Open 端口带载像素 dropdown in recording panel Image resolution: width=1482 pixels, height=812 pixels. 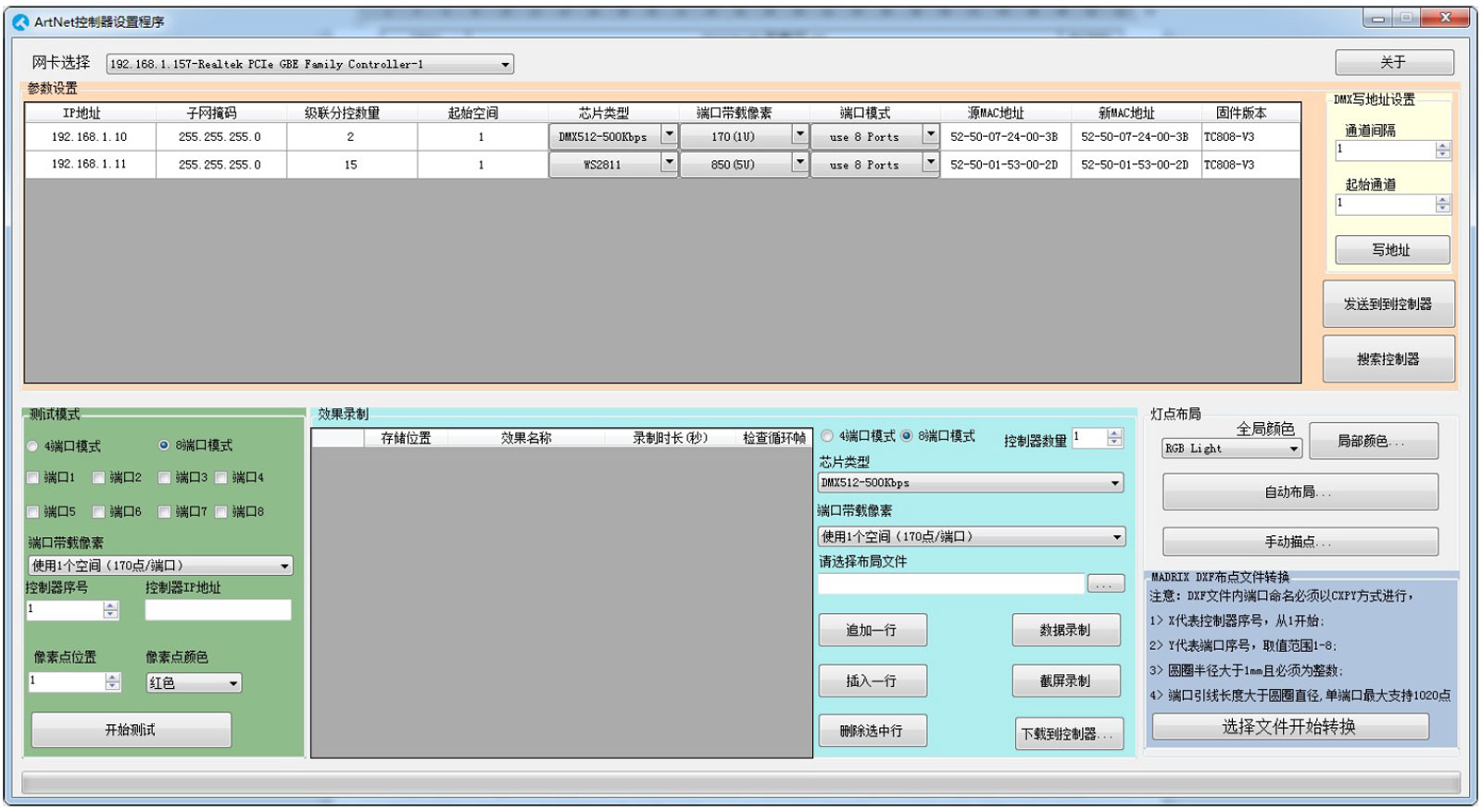click(971, 536)
